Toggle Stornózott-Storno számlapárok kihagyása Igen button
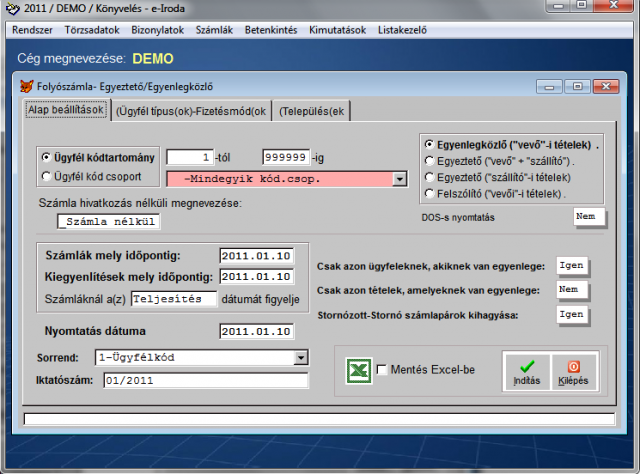640x474 pixels. tap(572, 314)
